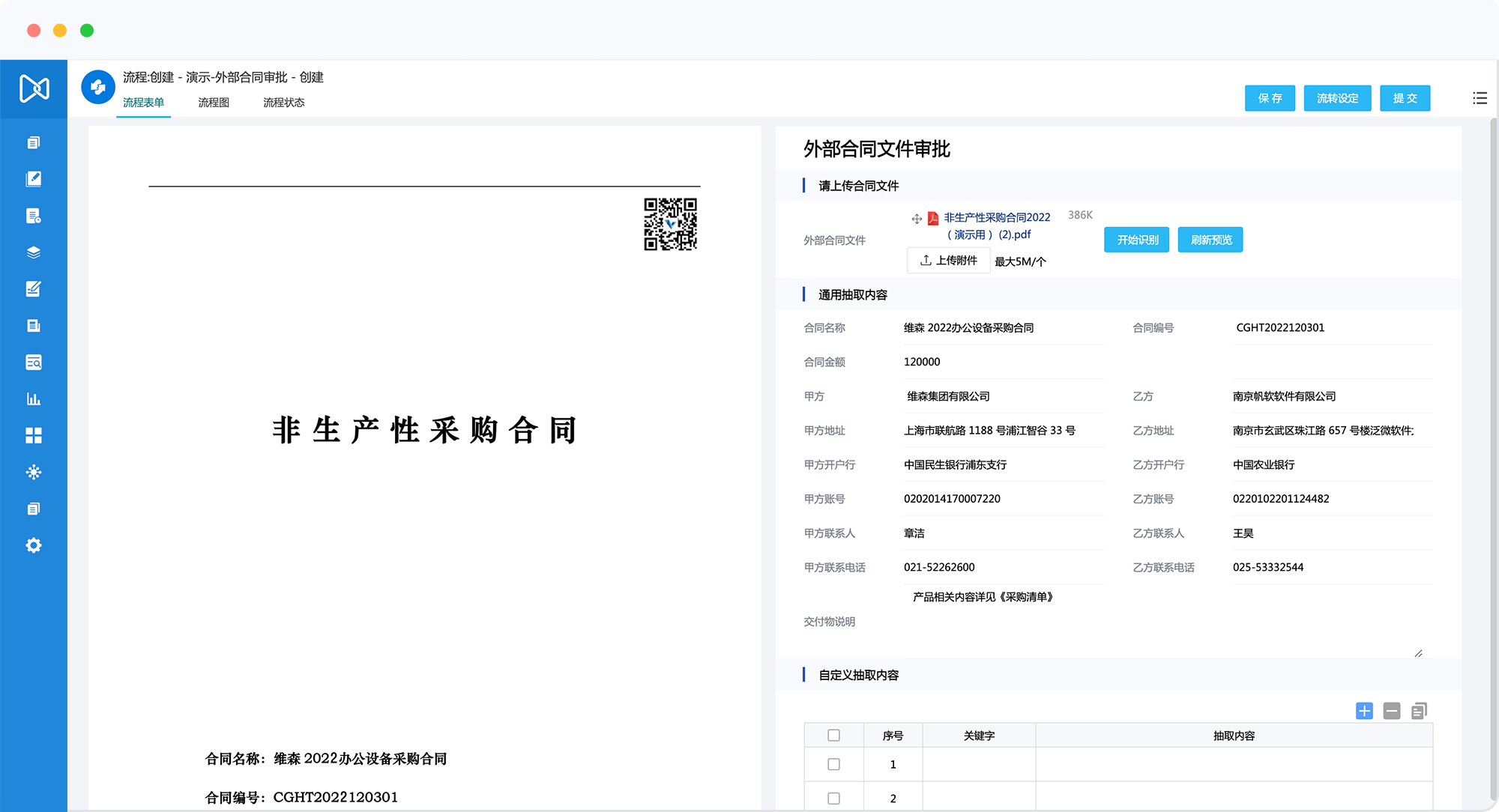
Task: Add a row with the blue plus icon
Action: 1364,711
